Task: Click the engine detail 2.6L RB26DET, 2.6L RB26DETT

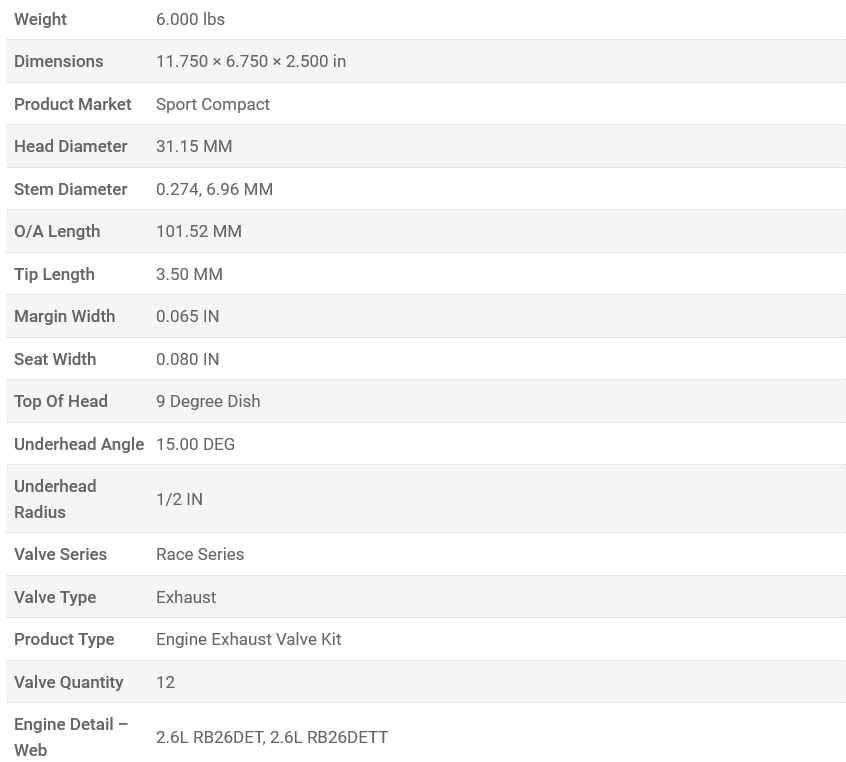Action: tap(272, 737)
